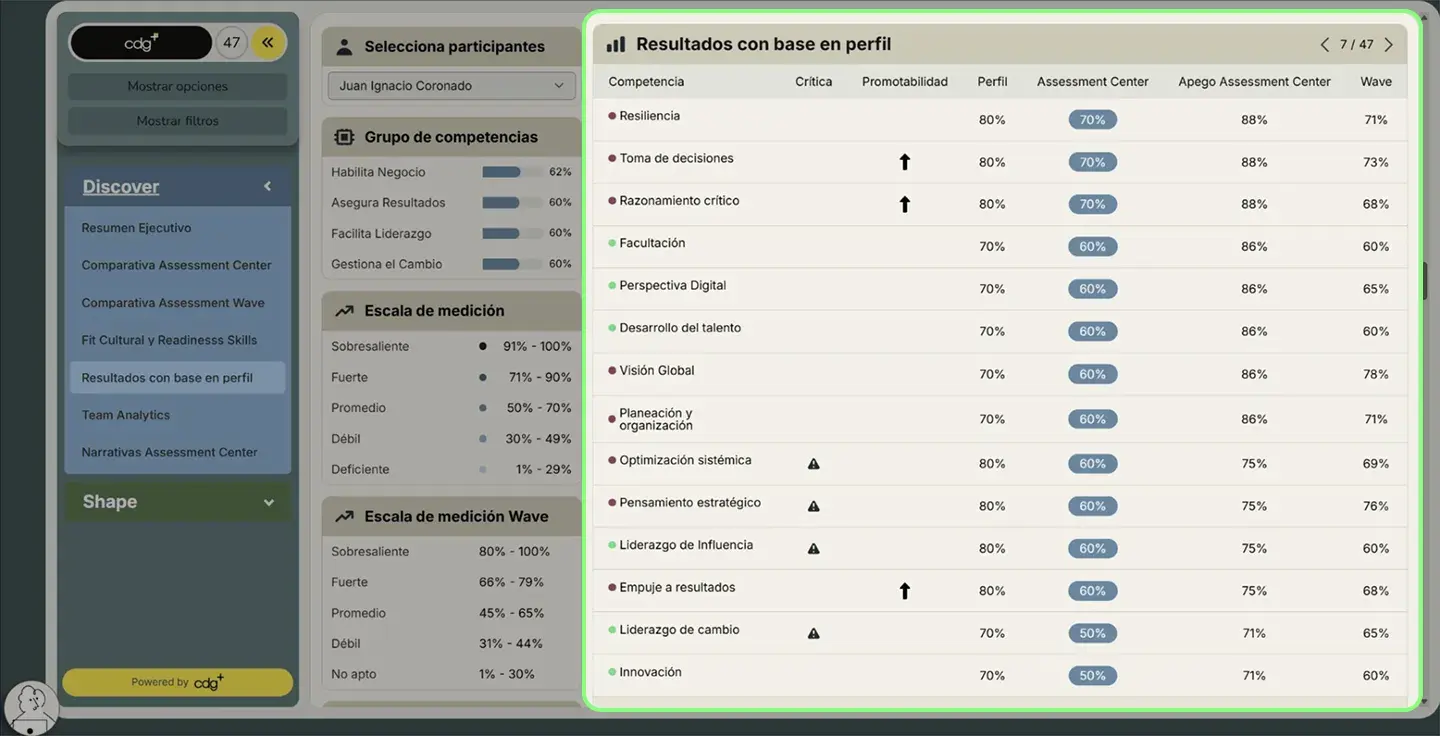Click the Powered by cdg+ button
Viewport: 1440px width, 736px height.
(x=178, y=682)
